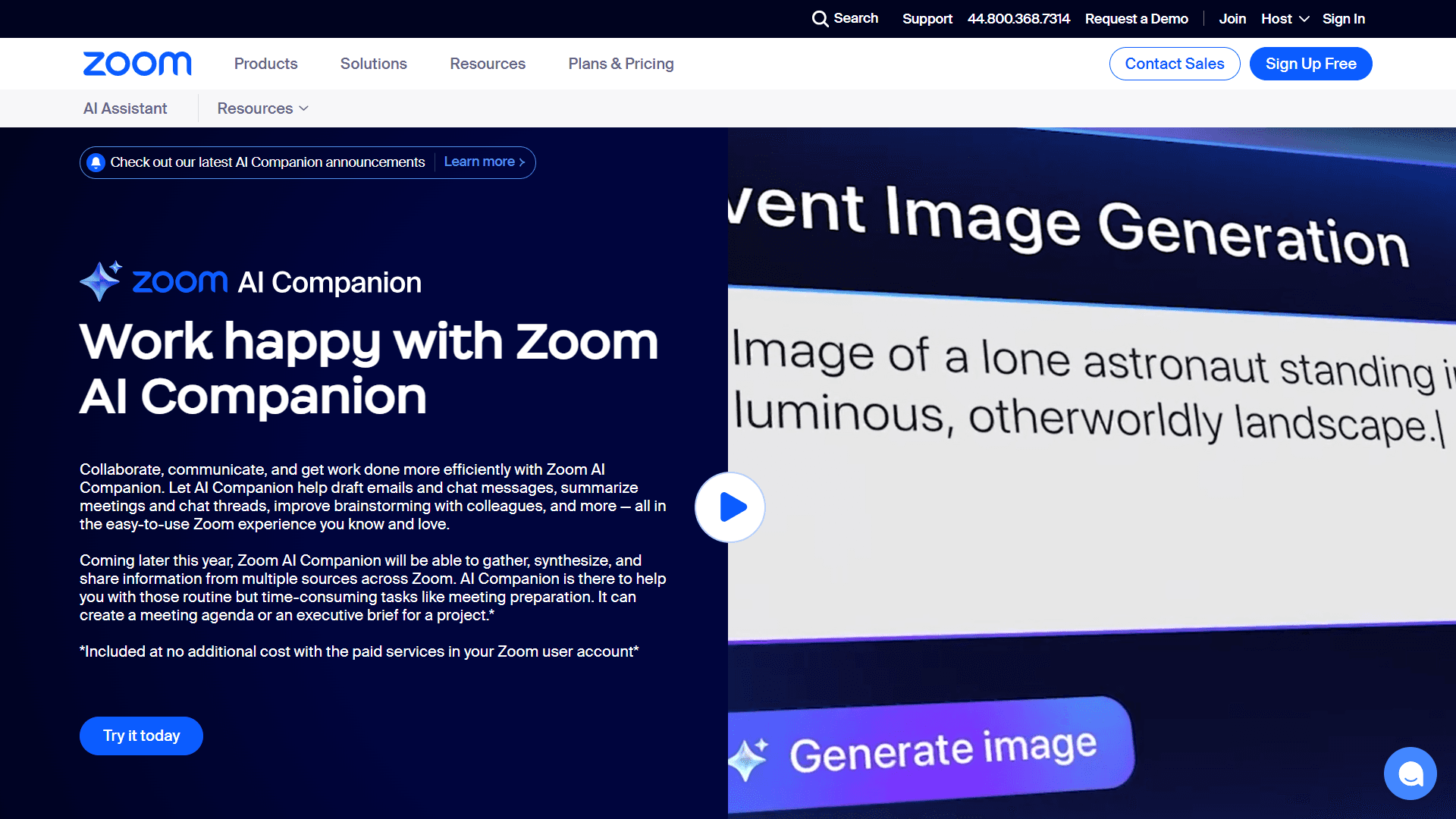This screenshot has height=819, width=1456.
Task: Click the Zoom logo
Action: coord(136,64)
